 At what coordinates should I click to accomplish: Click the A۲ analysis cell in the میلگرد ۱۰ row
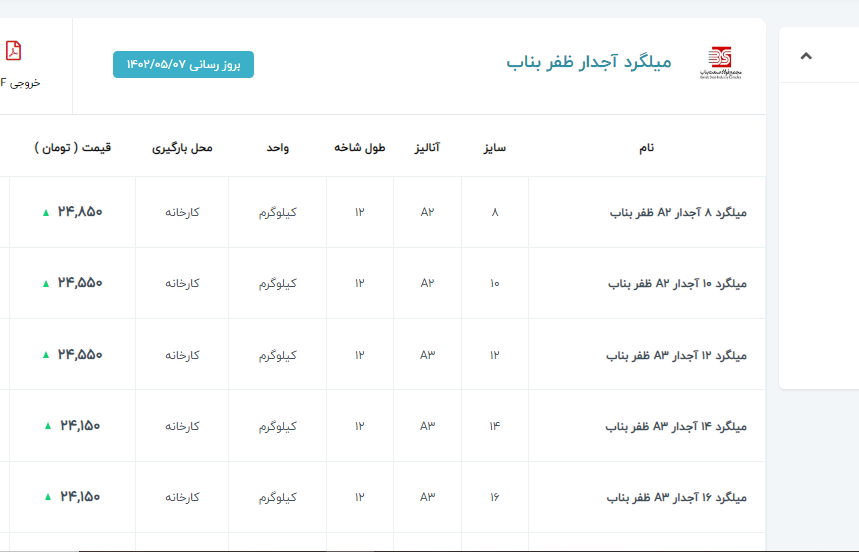coord(427,284)
